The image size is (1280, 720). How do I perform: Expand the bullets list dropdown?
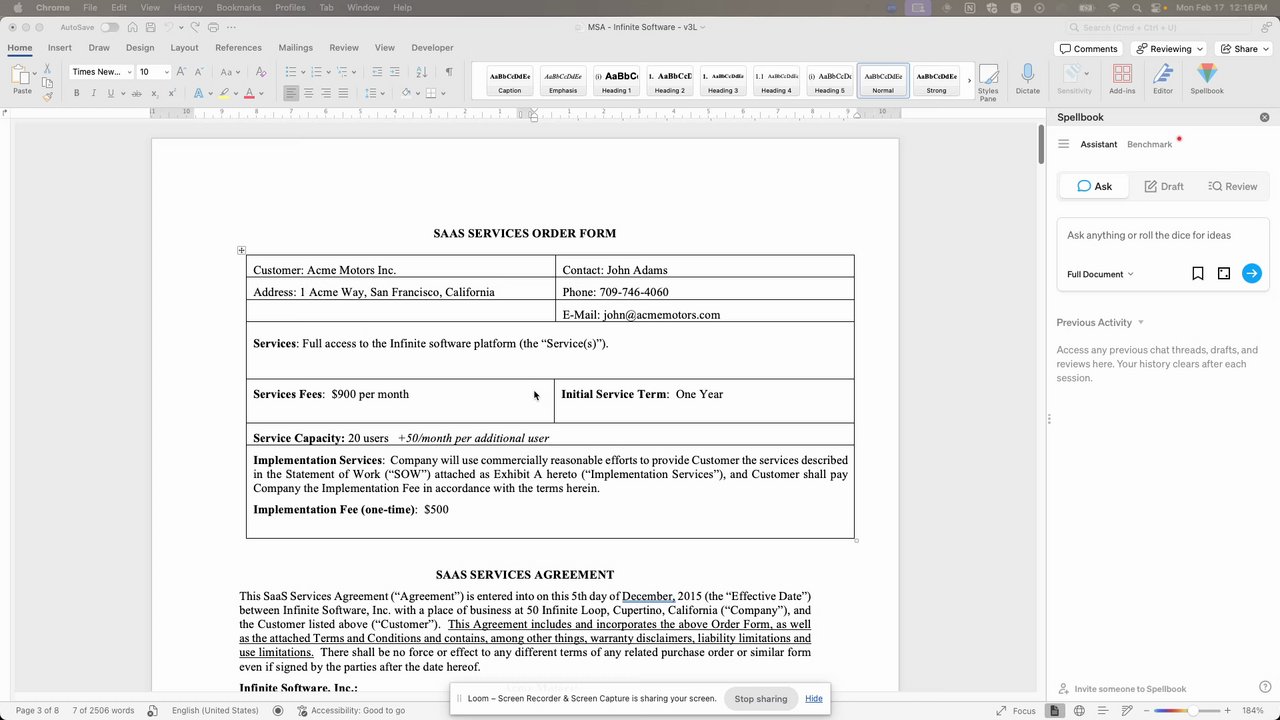(x=302, y=72)
